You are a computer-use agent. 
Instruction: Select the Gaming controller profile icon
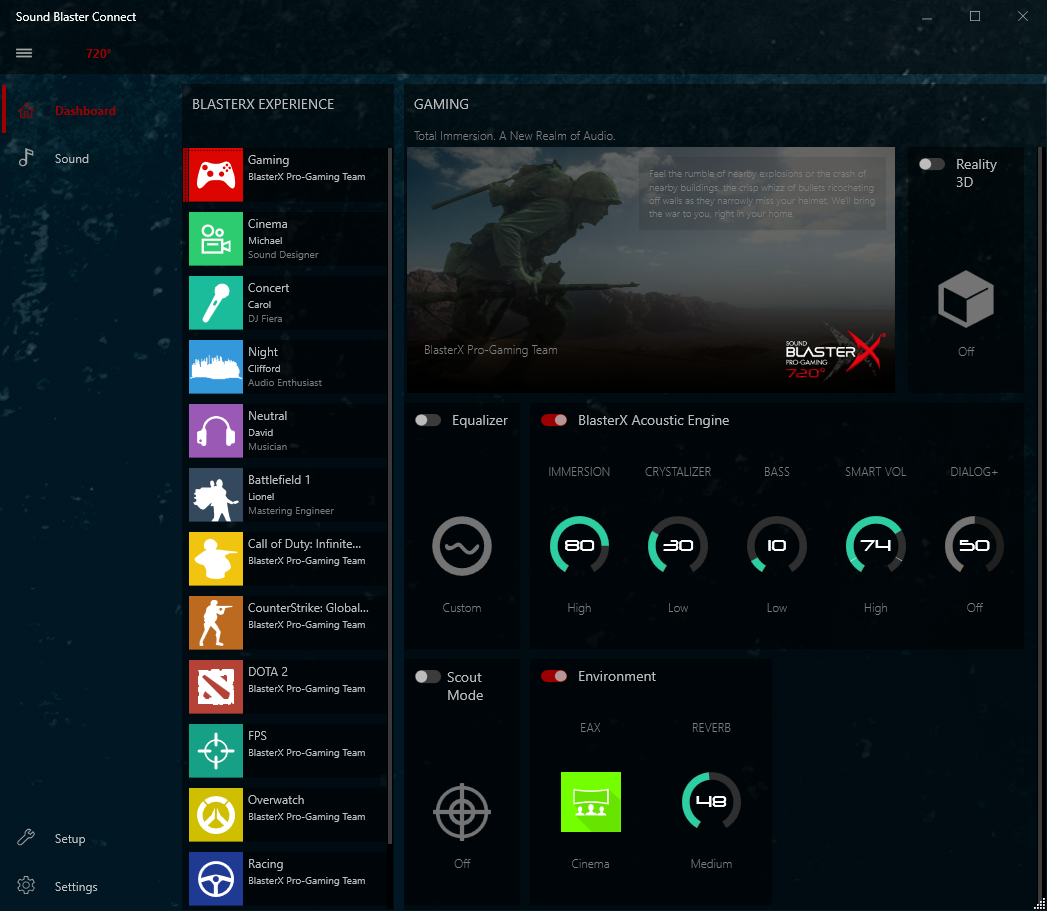pyautogui.click(x=216, y=175)
